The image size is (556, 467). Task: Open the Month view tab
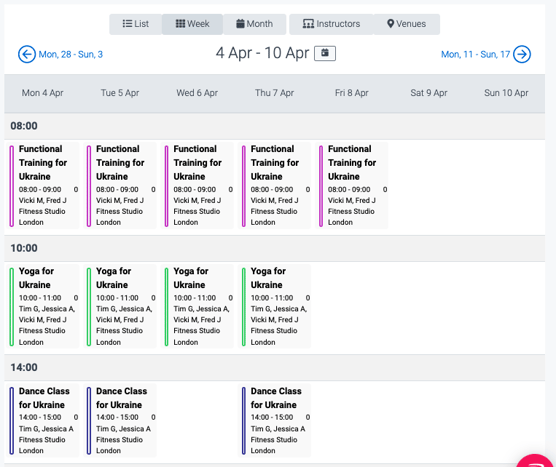pos(255,24)
